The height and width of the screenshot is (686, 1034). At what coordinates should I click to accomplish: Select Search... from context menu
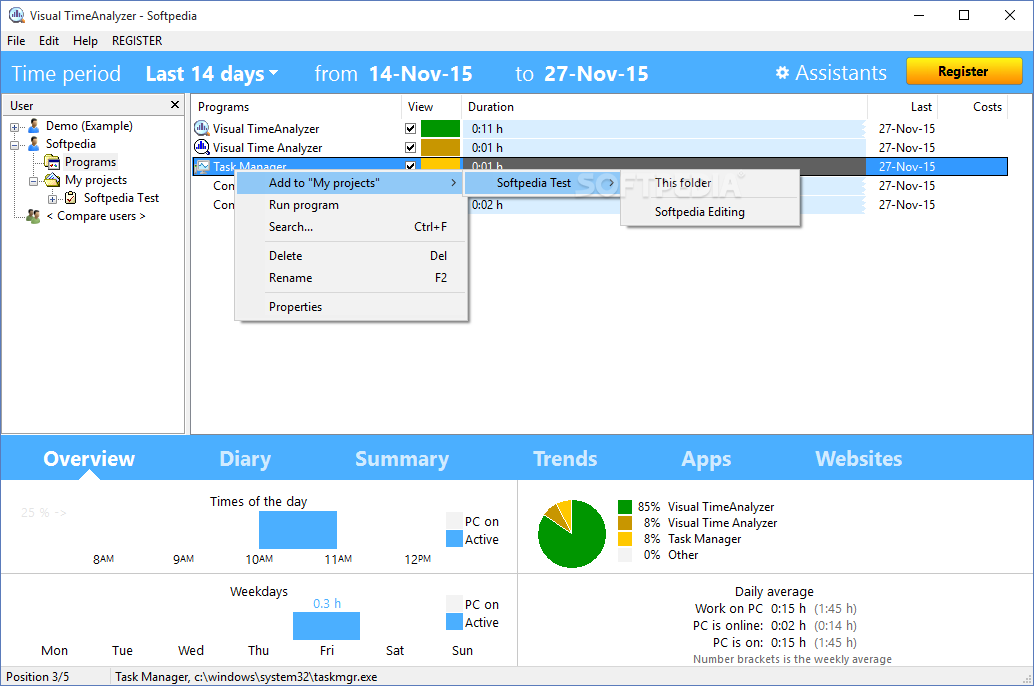(x=350, y=226)
